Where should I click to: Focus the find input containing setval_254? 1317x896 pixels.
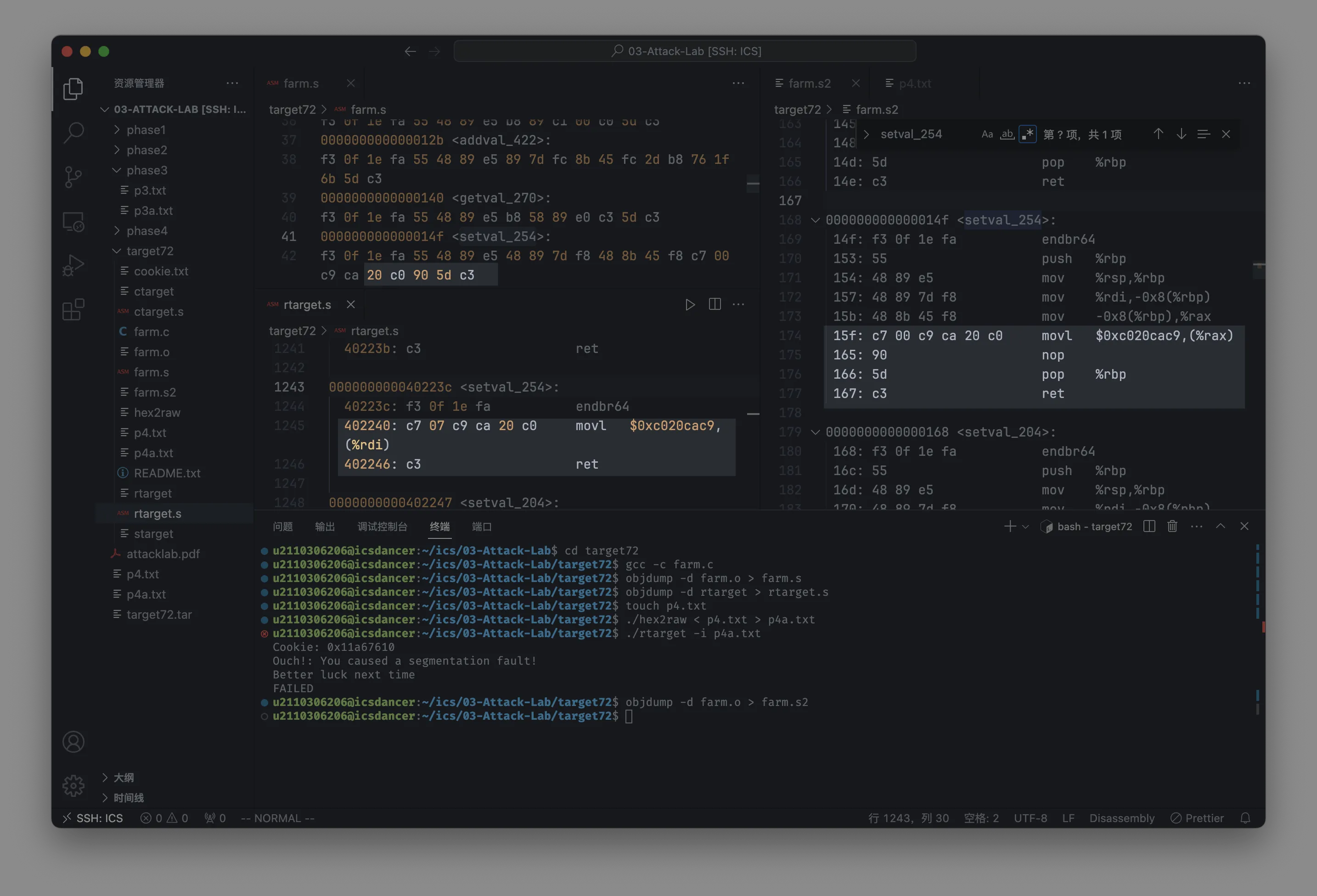[x=927, y=134]
